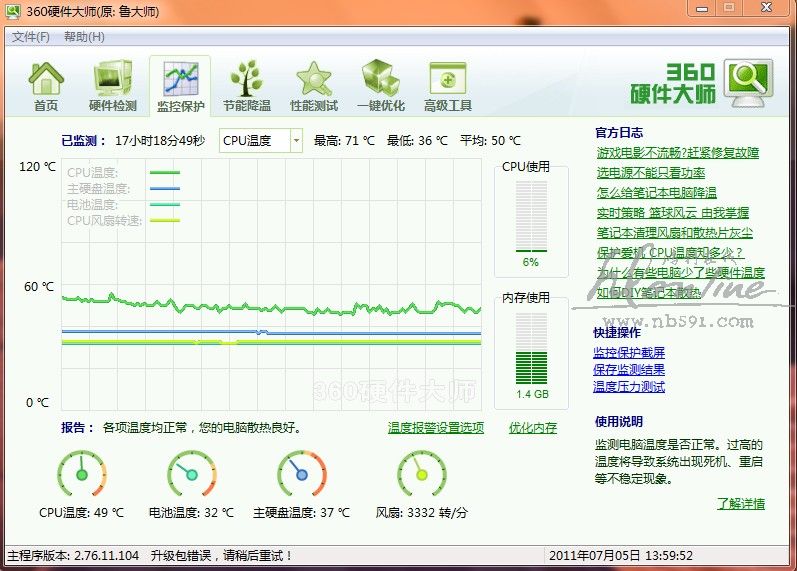Click the 了解详情 link
This screenshot has width=797, height=571.
[x=740, y=503]
